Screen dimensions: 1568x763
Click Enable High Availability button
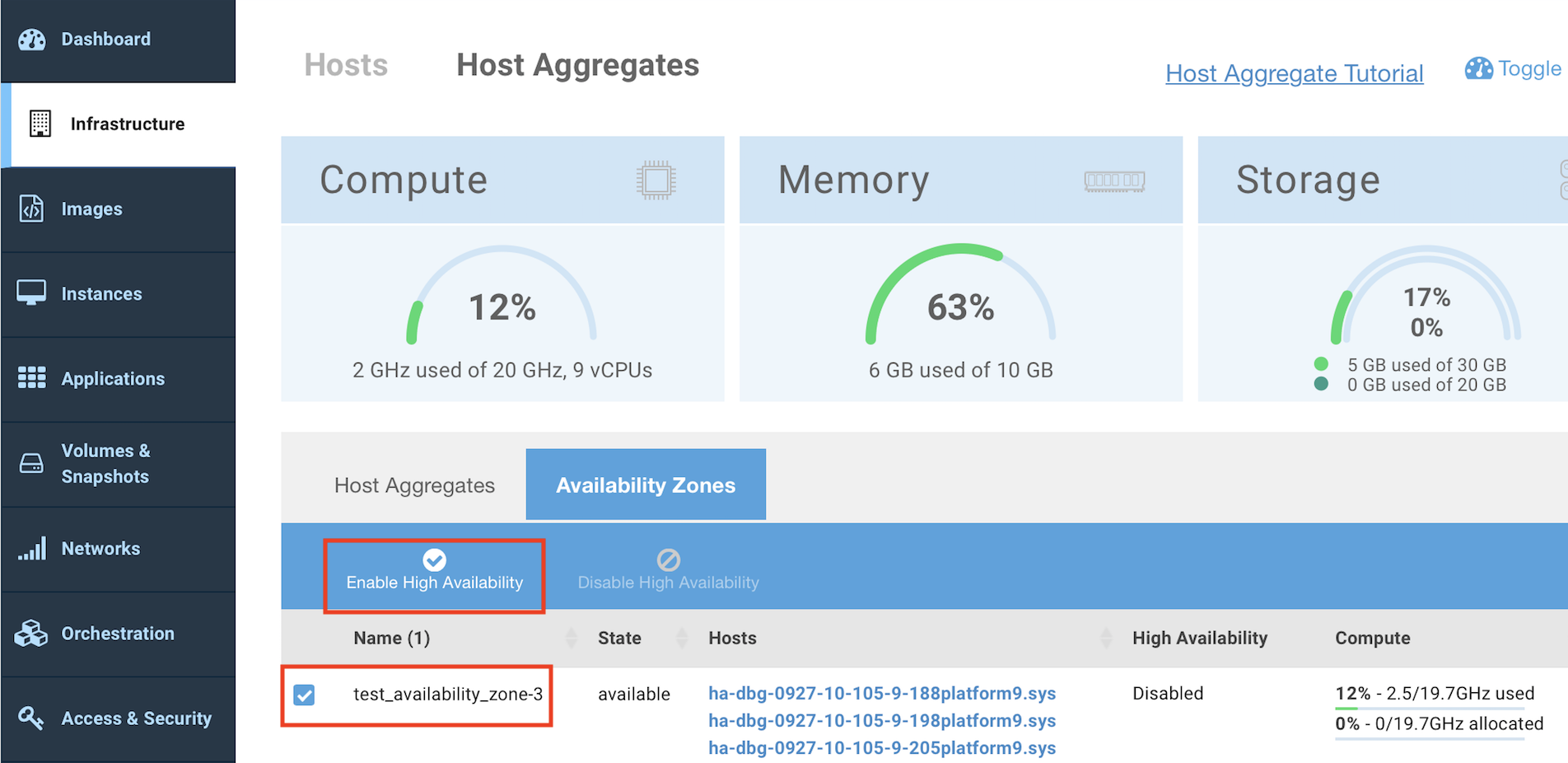tap(434, 570)
